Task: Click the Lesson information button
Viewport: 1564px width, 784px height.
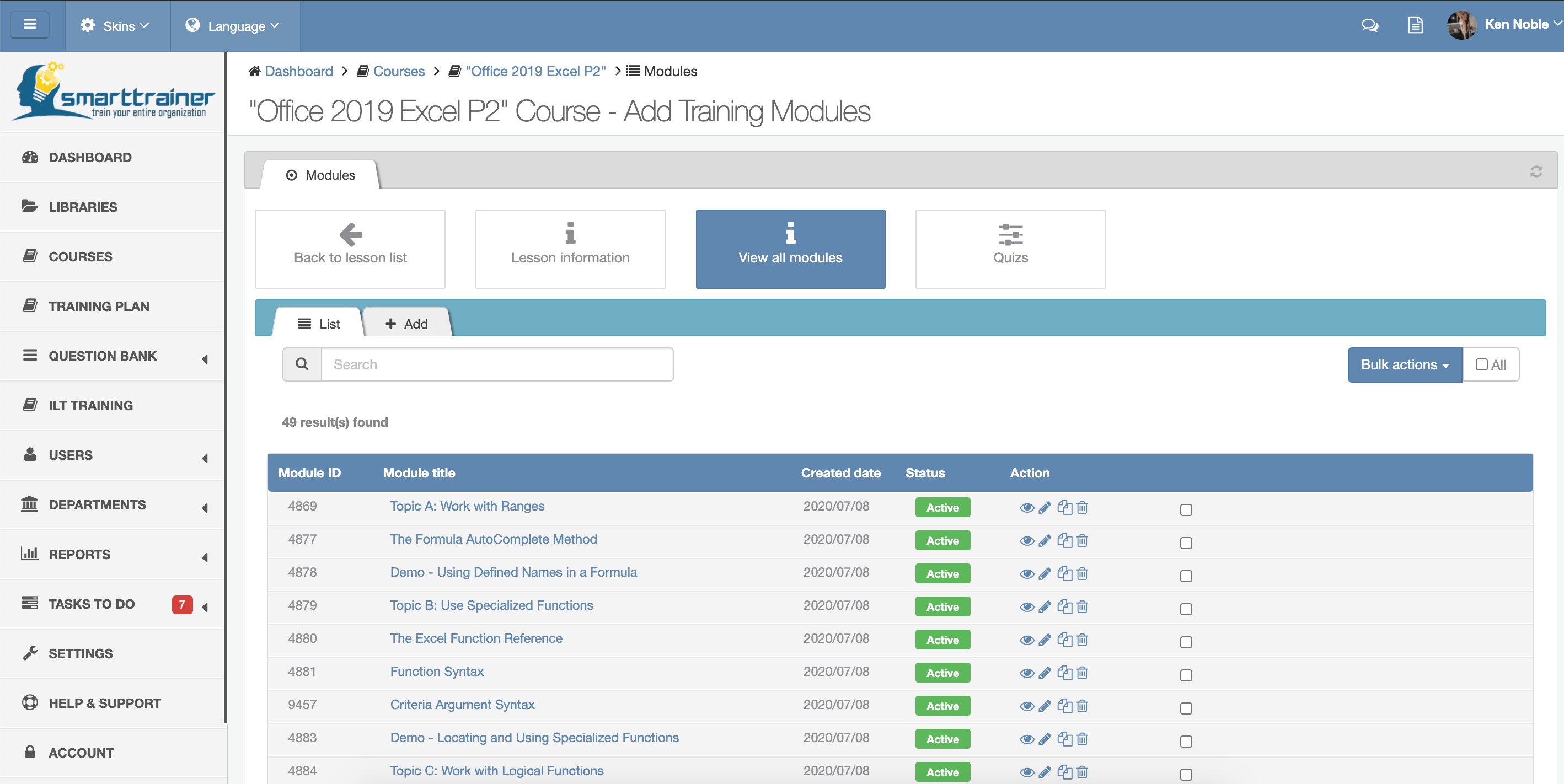Action: point(570,249)
